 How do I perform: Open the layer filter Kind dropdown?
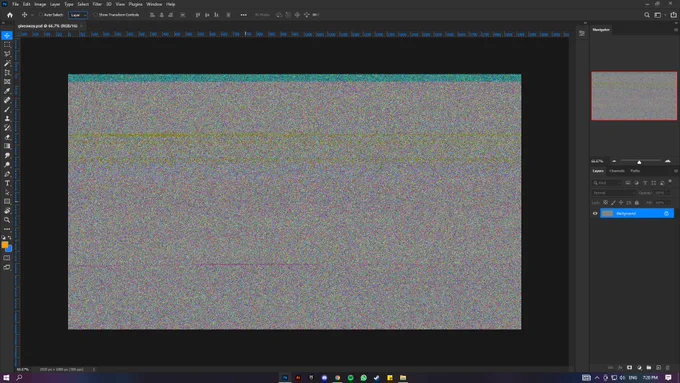pyautogui.click(x=607, y=183)
